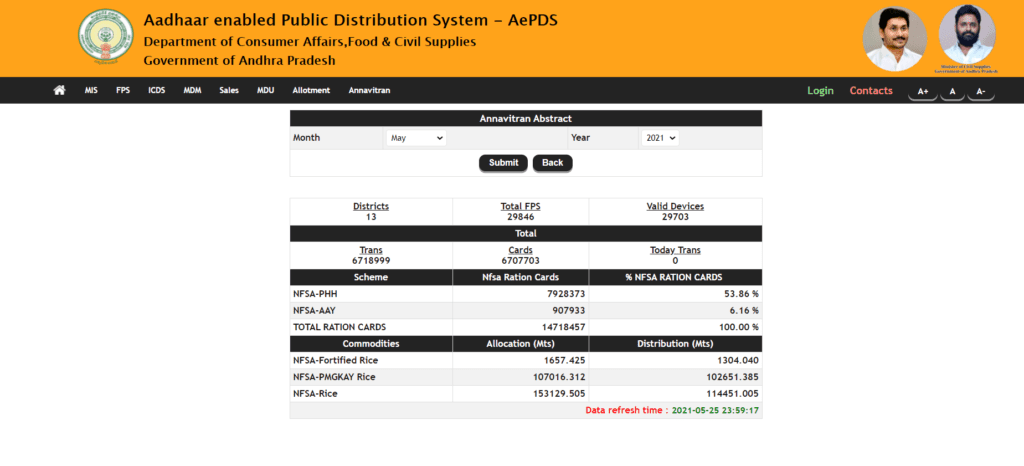Image resolution: width=1024 pixels, height=466 pixels.
Task: Expand the Month dropdown showing May
Action: click(416, 138)
